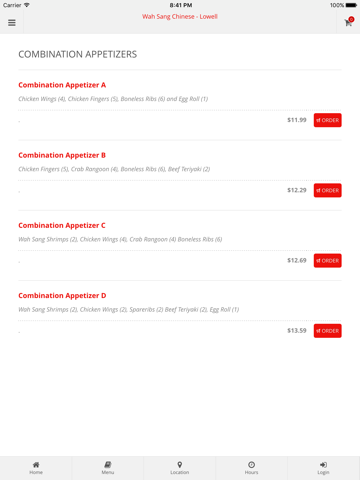Order Combination Appetizer A
The width and height of the screenshot is (360, 480).
[327, 120]
